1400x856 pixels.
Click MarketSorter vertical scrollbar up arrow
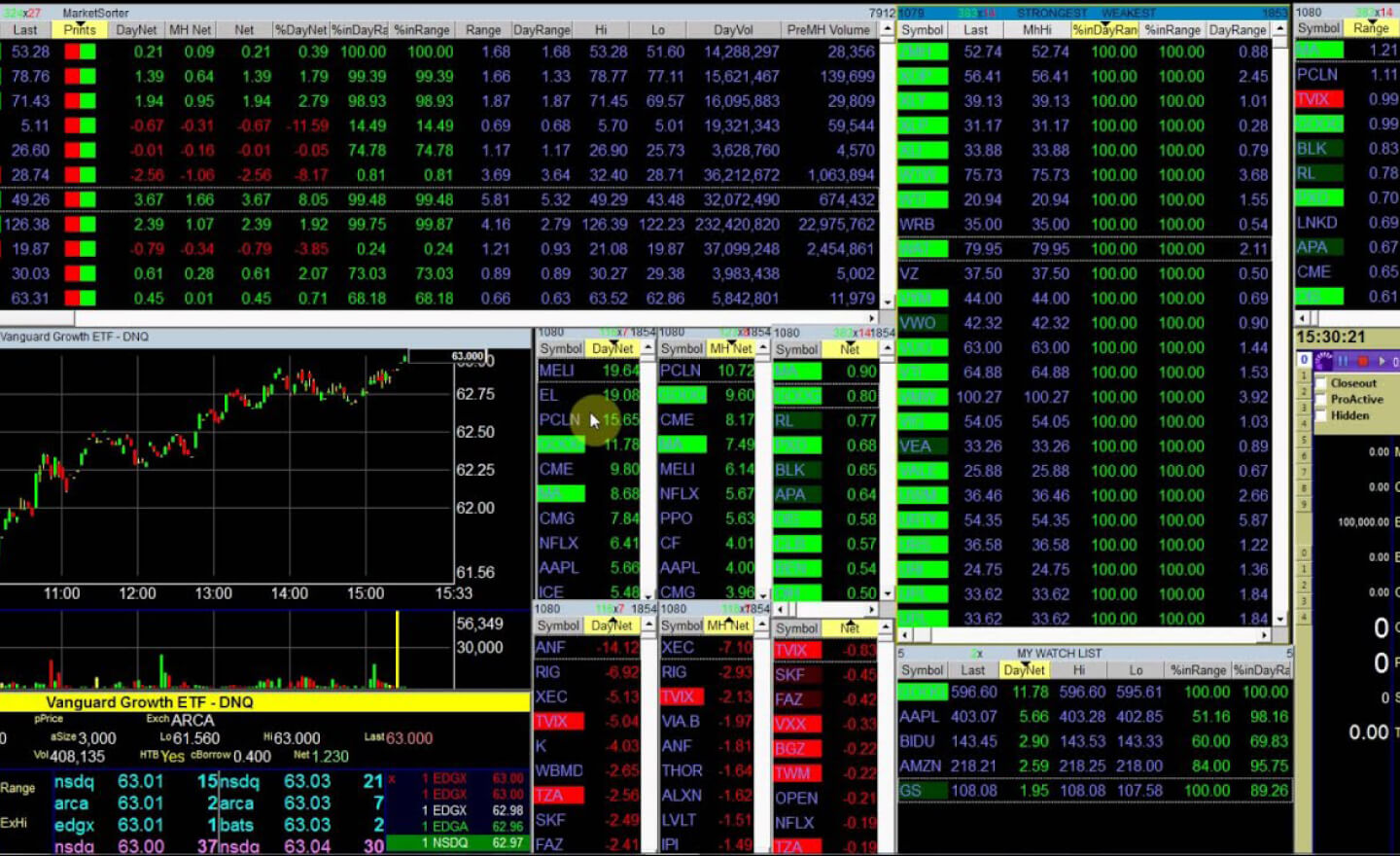887,30
